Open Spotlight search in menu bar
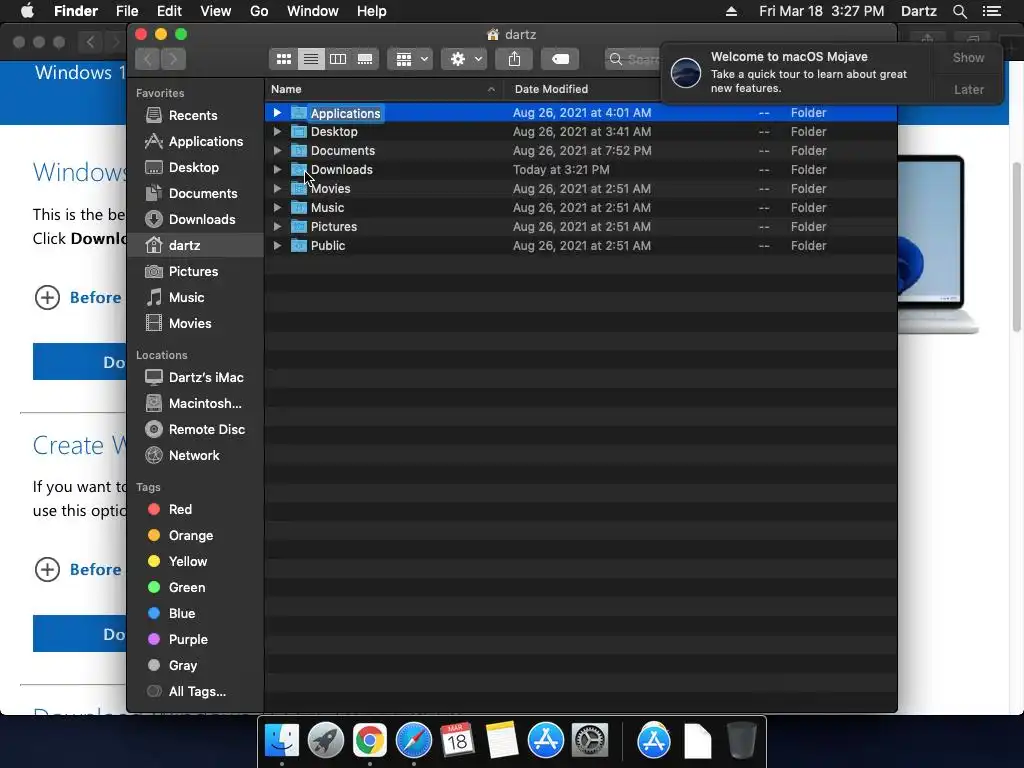The height and width of the screenshot is (768, 1024). [x=959, y=11]
